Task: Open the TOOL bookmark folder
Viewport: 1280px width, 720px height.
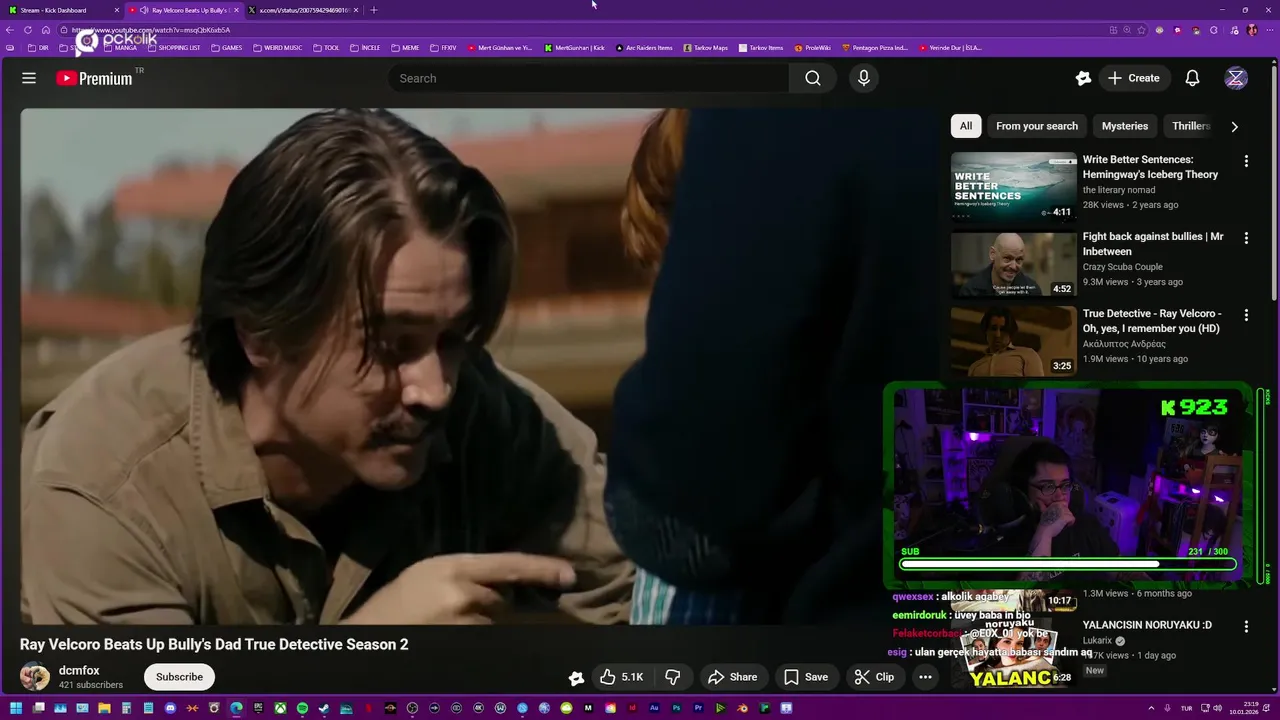Action: (326, 47)
